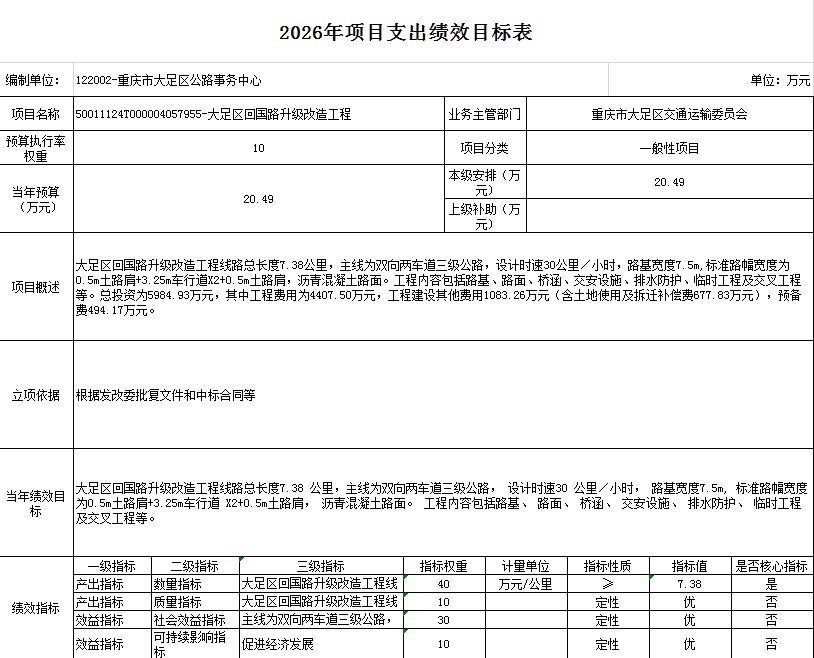Select the 当年绩效目标 label cell
The image size is (814, 658).
(x=36, y=503)
